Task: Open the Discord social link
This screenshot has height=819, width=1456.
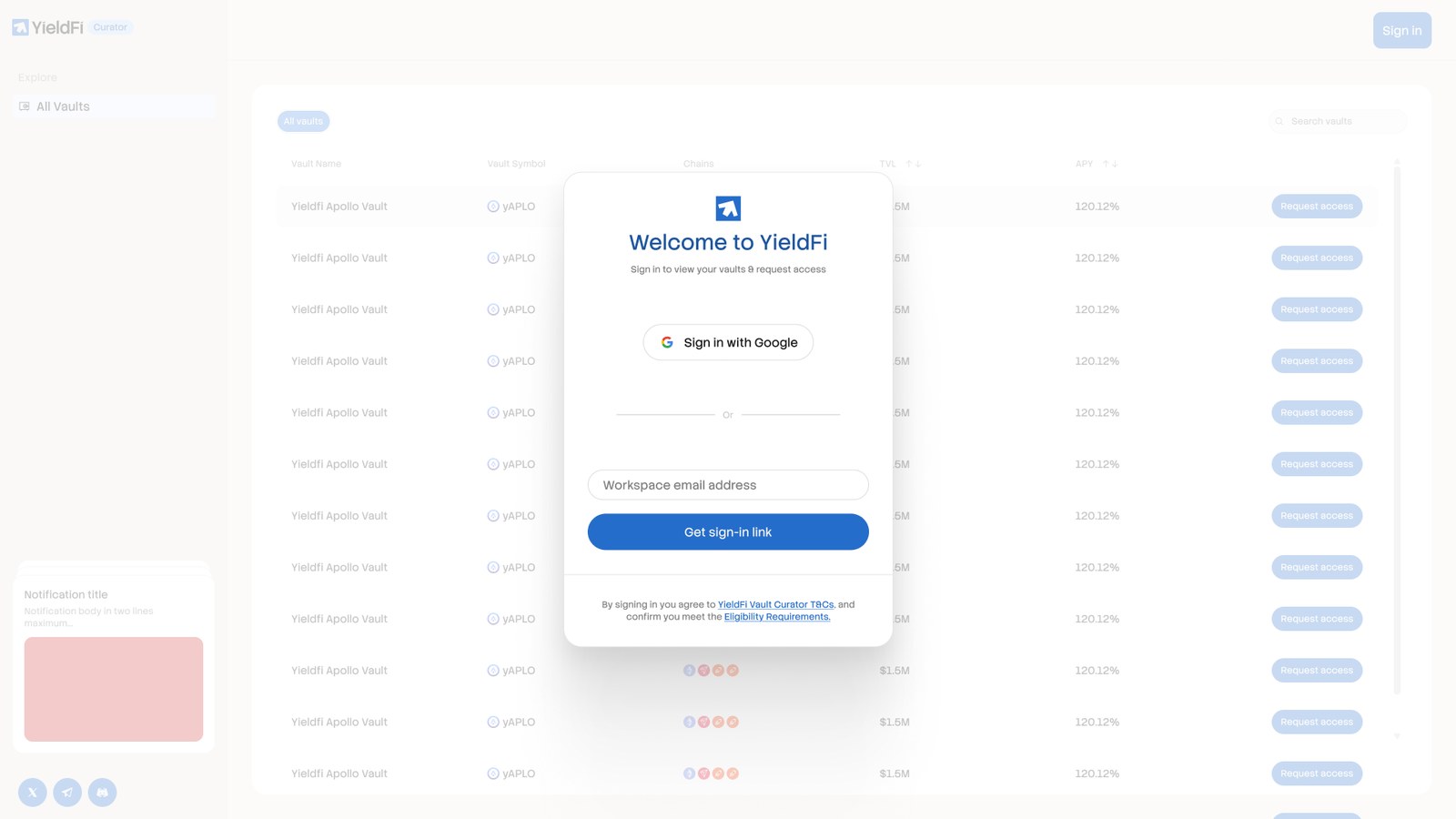Action: coord(103,793)
